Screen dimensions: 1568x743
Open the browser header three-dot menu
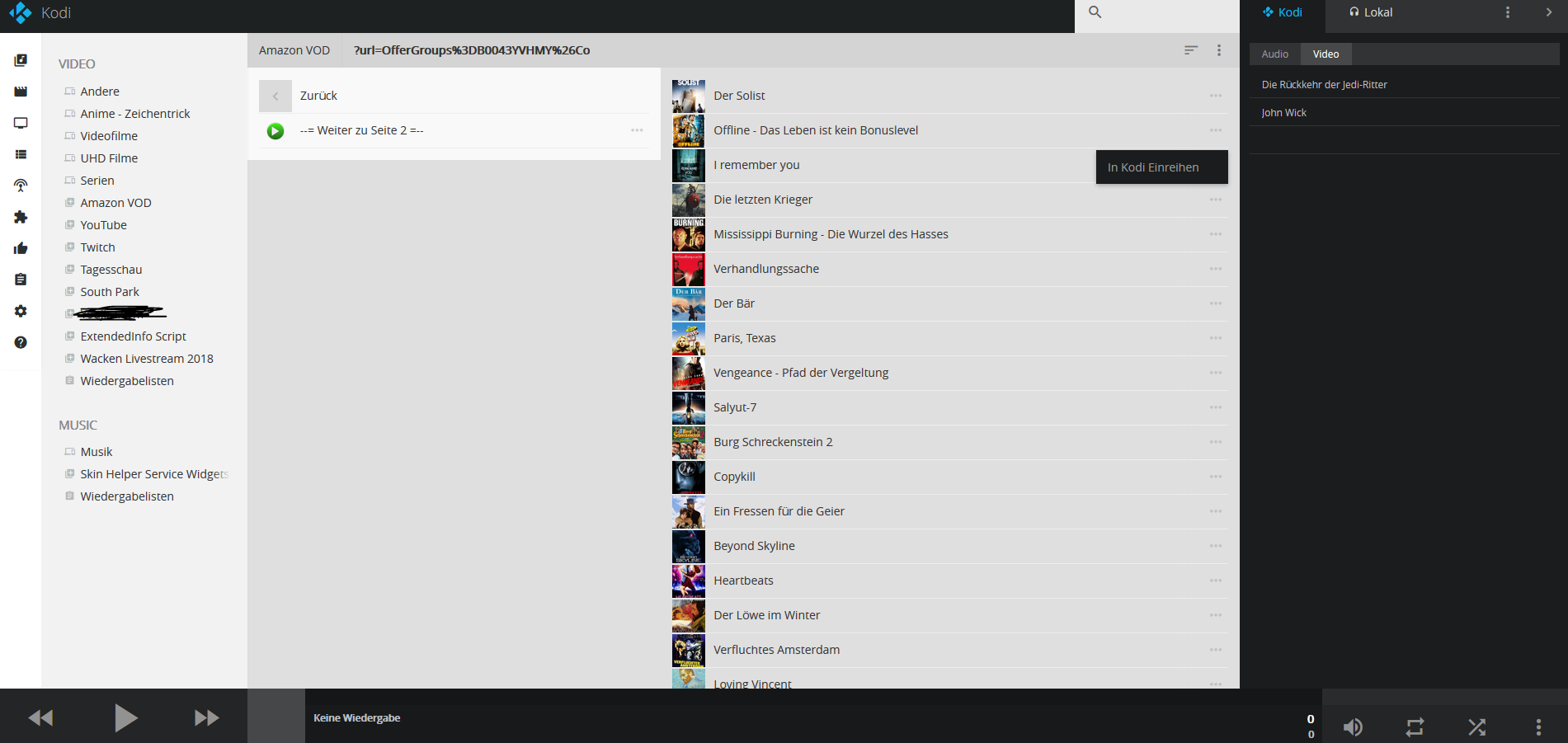click(1219, 50)
